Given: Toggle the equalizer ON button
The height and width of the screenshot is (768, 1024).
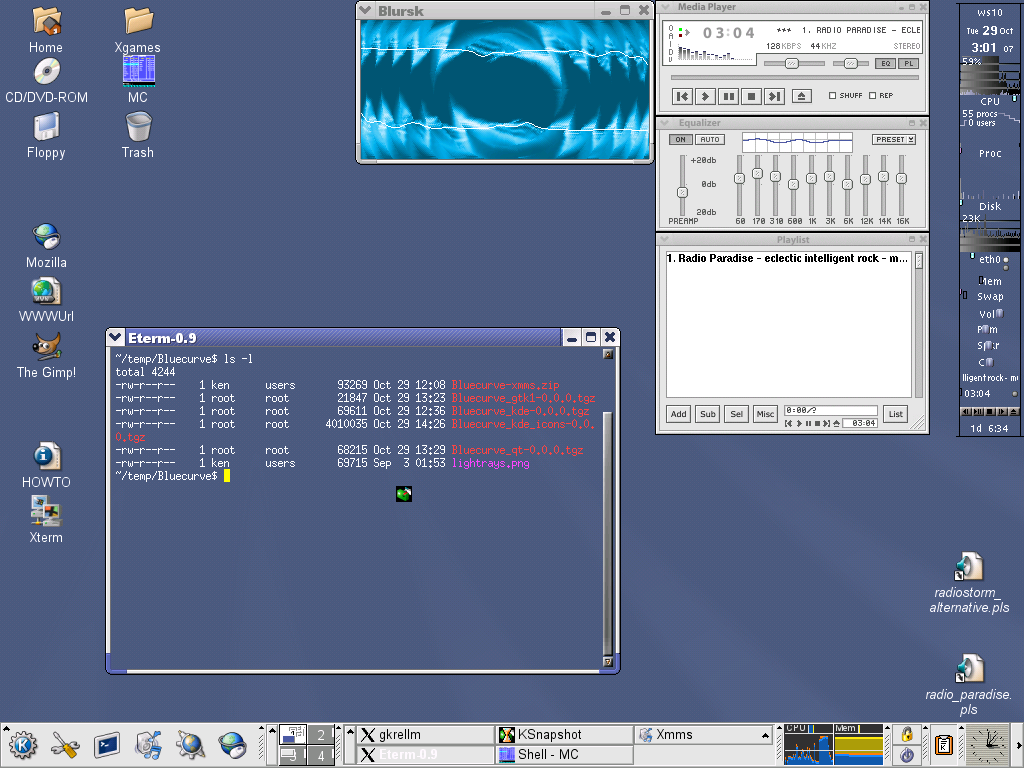Looking at the screenshot, I should 680,140.
